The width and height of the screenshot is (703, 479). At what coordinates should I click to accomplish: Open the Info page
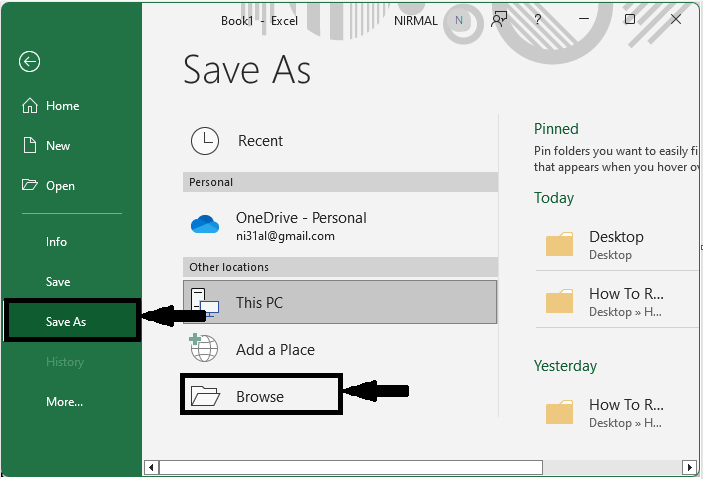coord(56,242)
